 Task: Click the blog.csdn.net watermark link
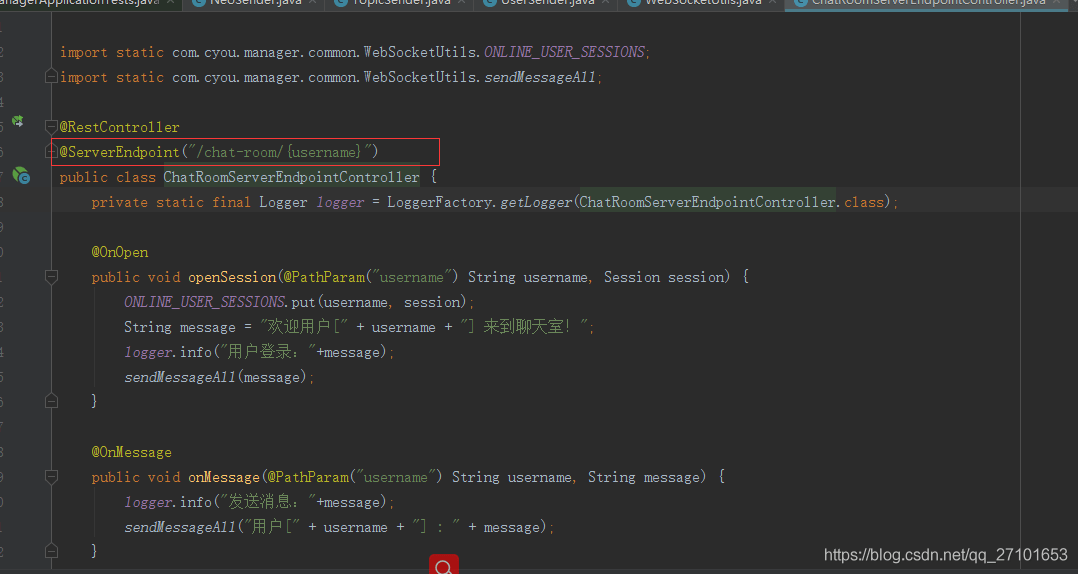point(945,555)
